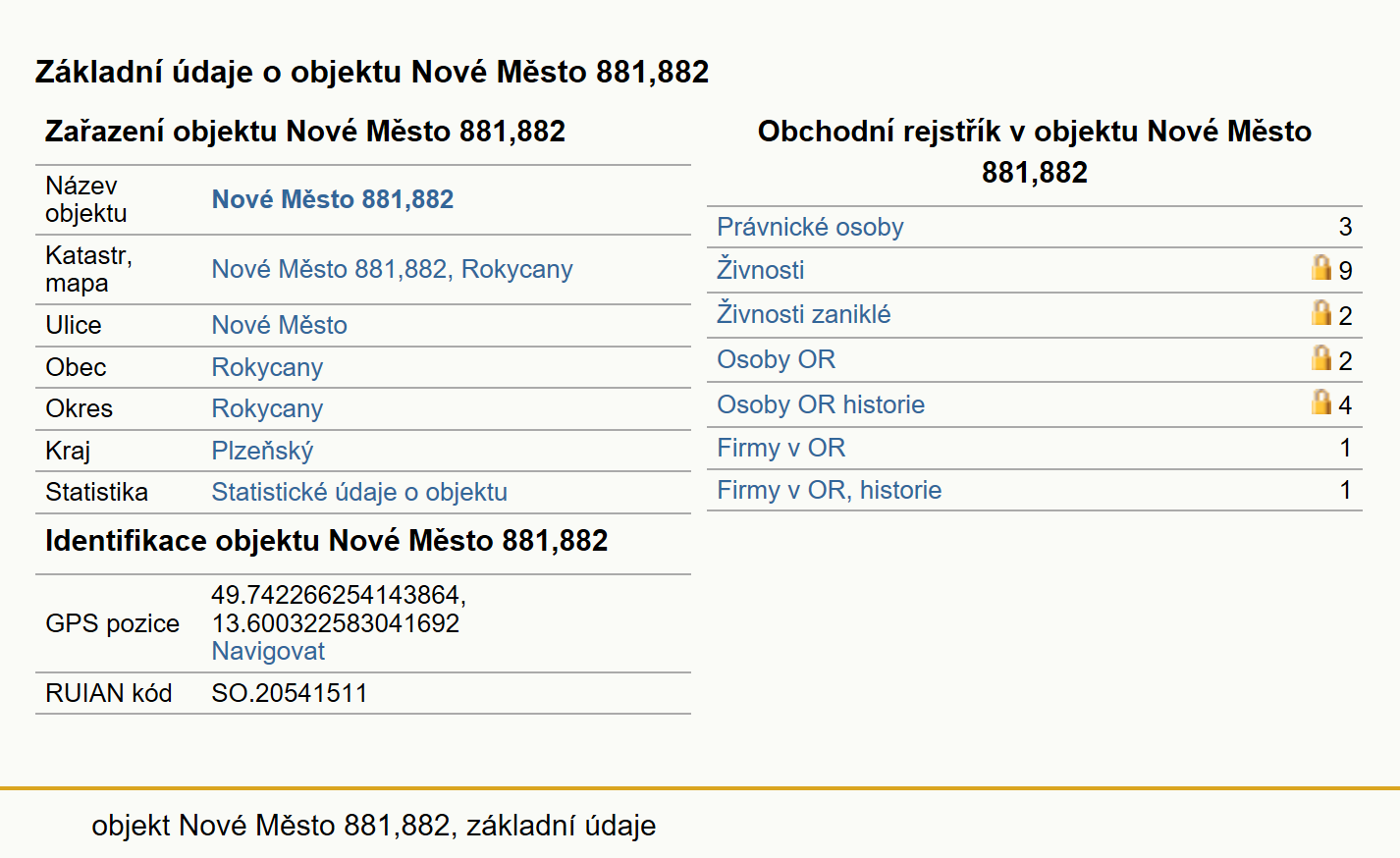
Task: Open the Živnosti listing
Action: [761, 269]
